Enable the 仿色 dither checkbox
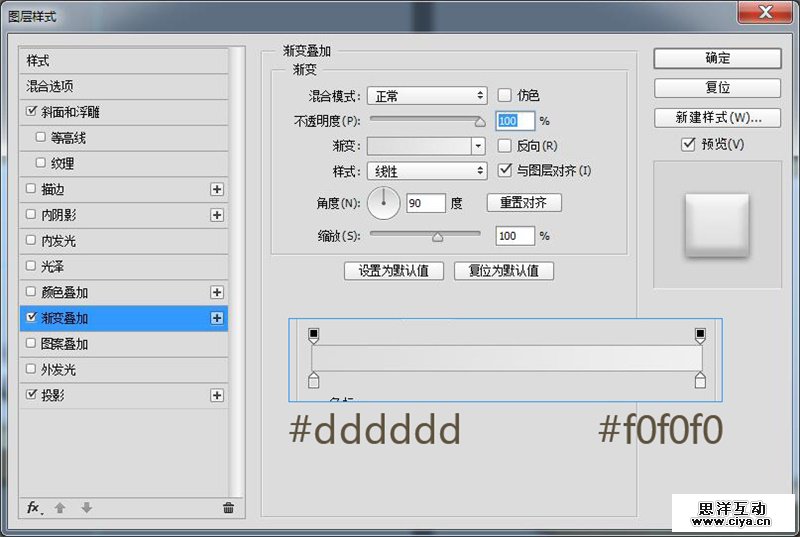The height and width of the screenshot is (537, 800). [x=505, y=95]
